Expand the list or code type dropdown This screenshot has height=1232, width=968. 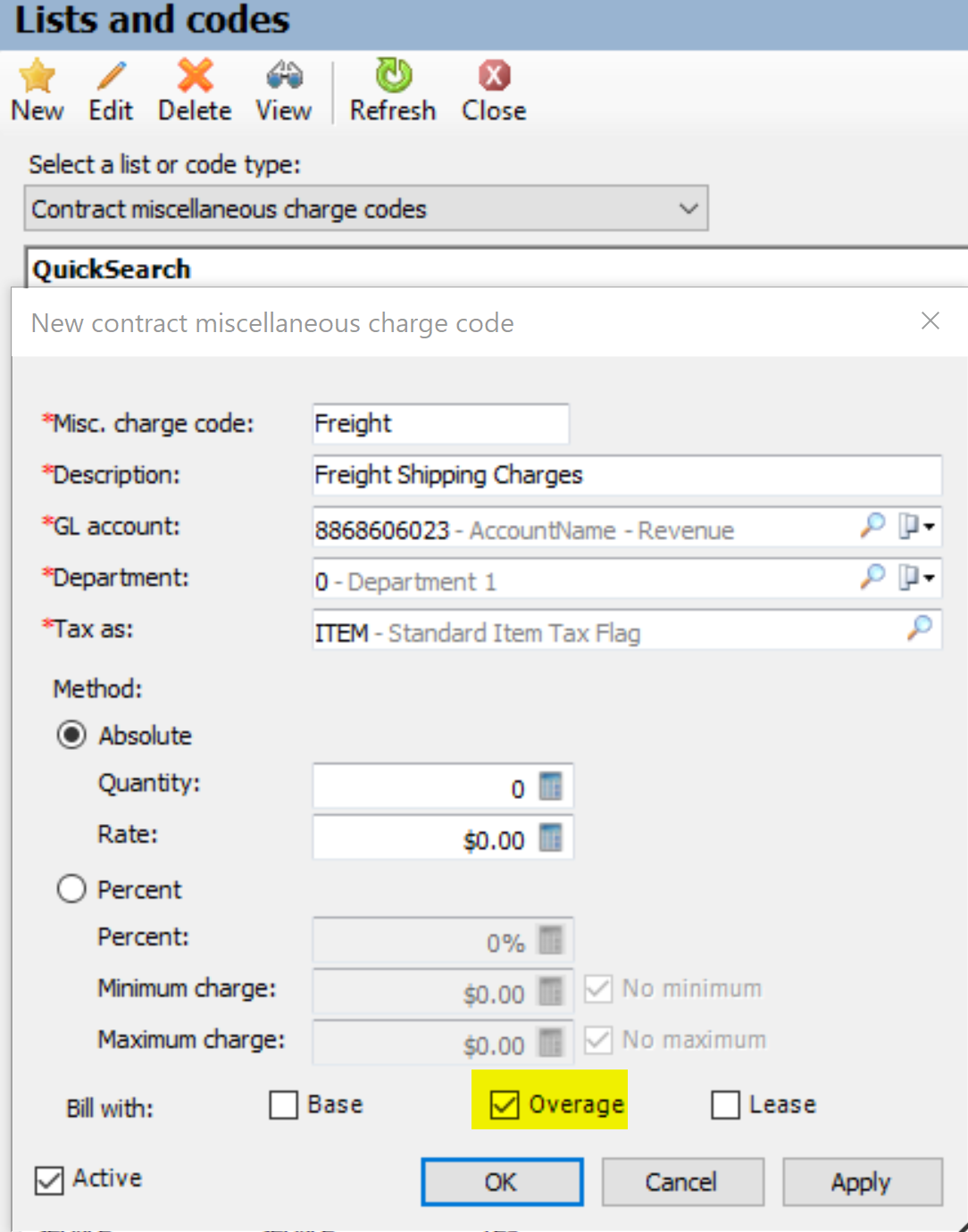tap(688, 209)
